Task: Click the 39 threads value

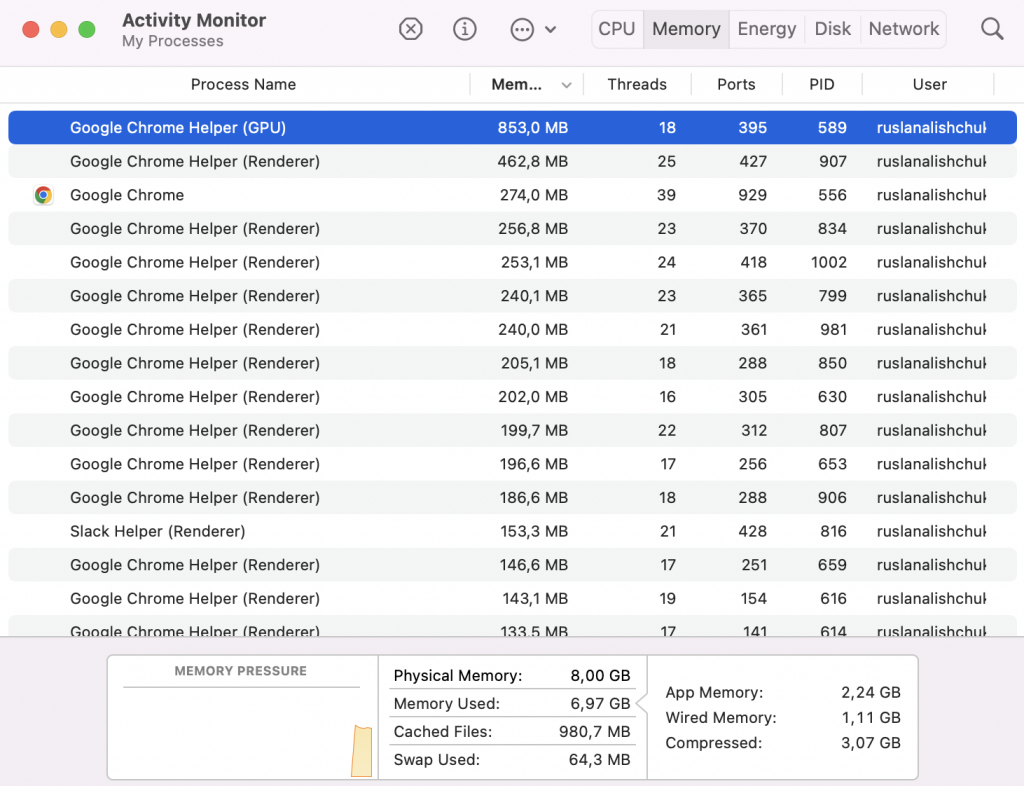Action: click(666, 195)
